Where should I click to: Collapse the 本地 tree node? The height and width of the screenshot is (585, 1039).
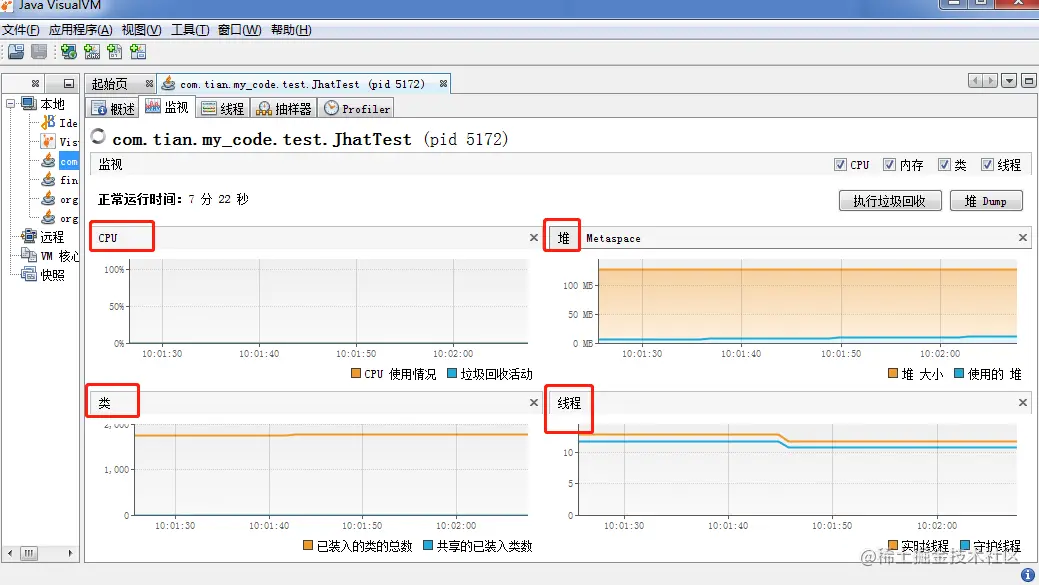coord(11,103)
